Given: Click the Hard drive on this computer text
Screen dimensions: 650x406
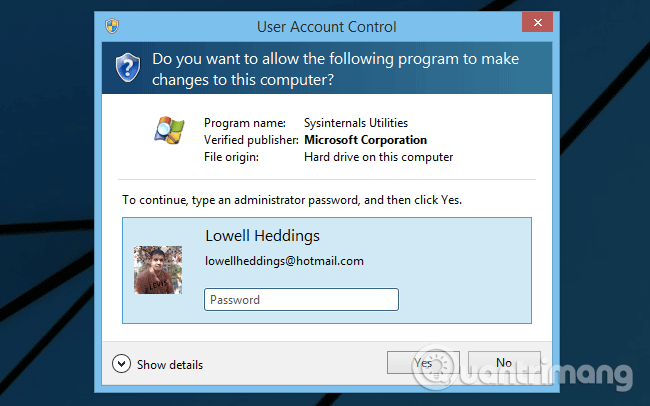Looking at the screenshot, I should pos(378,157).
